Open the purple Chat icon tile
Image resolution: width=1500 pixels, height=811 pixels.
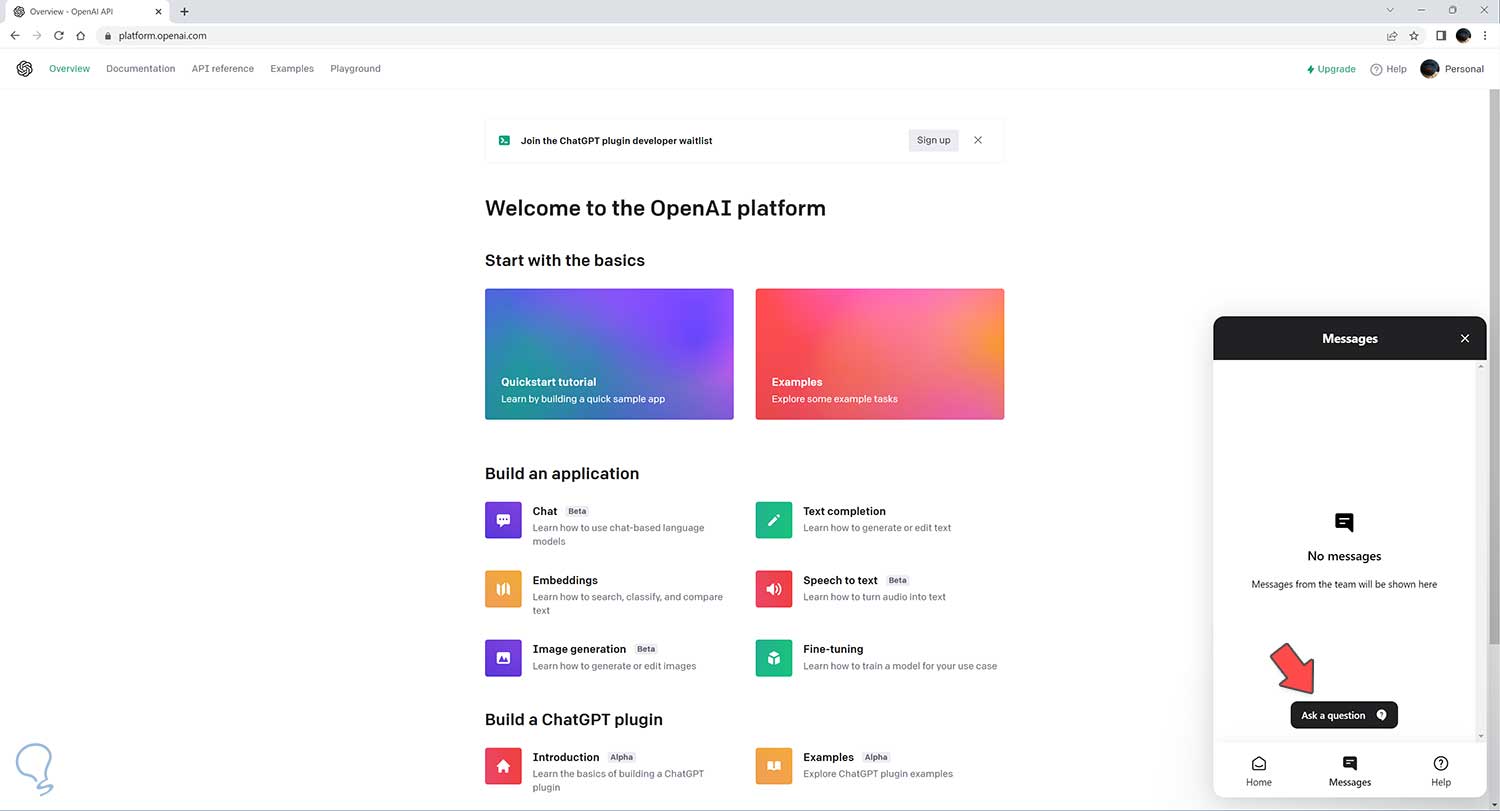pyautogui.click(x=503, y=520)
